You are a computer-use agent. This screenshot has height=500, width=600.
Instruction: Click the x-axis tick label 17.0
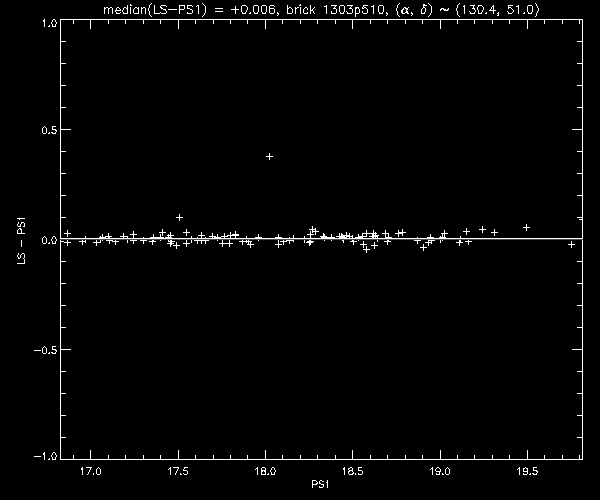click(91, 471)
